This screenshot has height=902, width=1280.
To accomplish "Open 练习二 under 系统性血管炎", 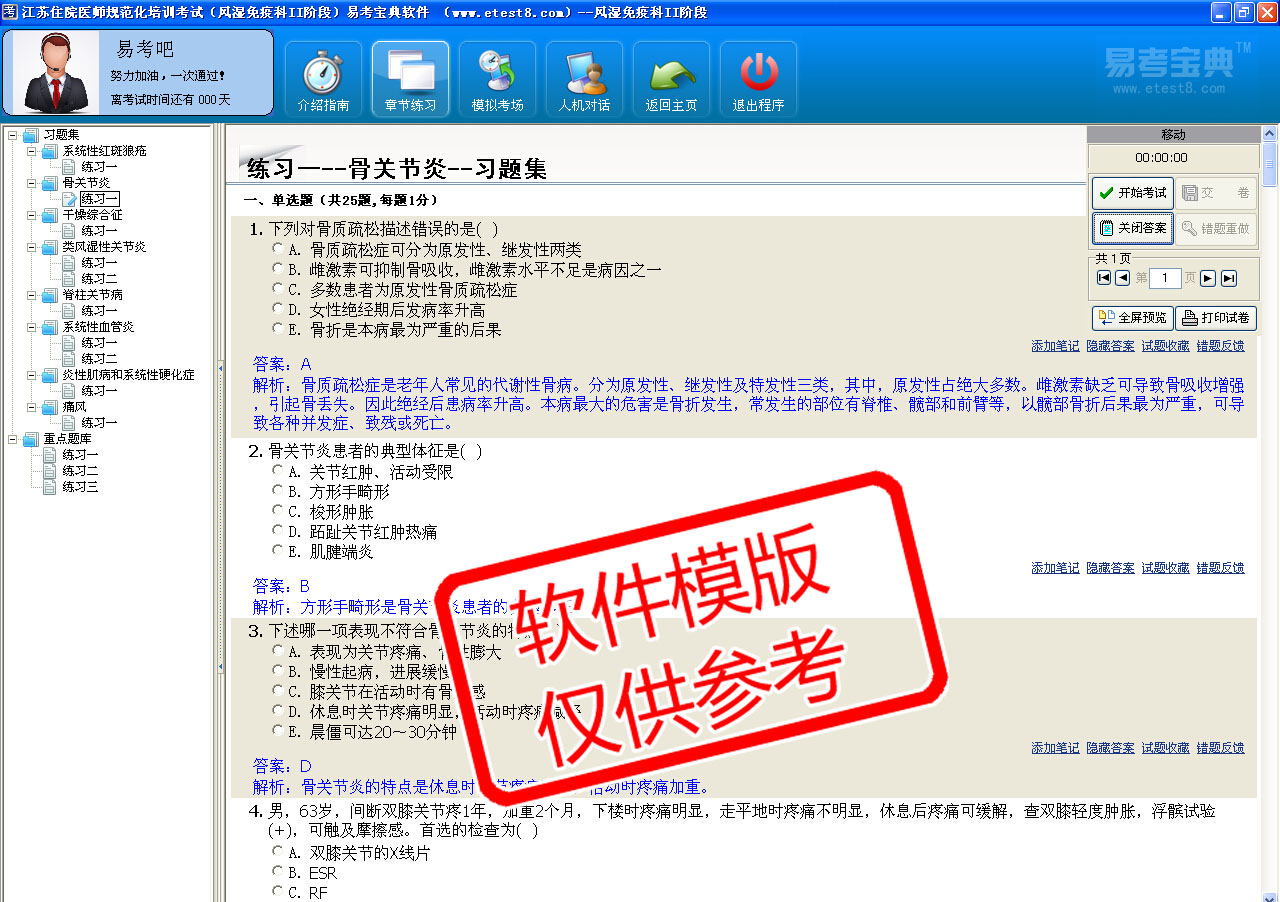I will [x=99, y=359].
